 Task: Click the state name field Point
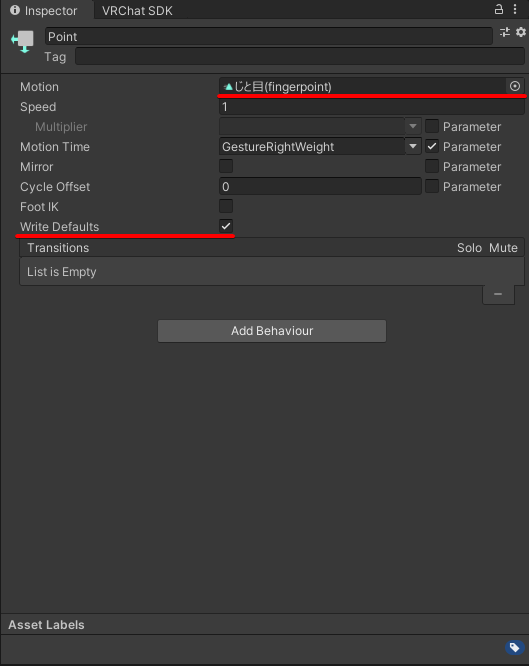(269, 37)
